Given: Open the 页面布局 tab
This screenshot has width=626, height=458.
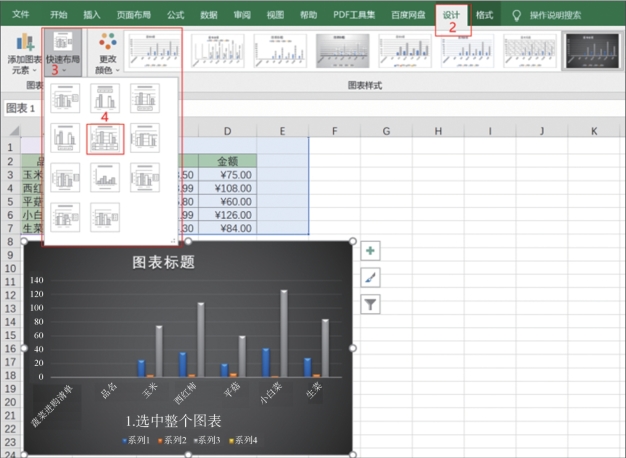Looking at the screenshot, I should coord(134,15).
